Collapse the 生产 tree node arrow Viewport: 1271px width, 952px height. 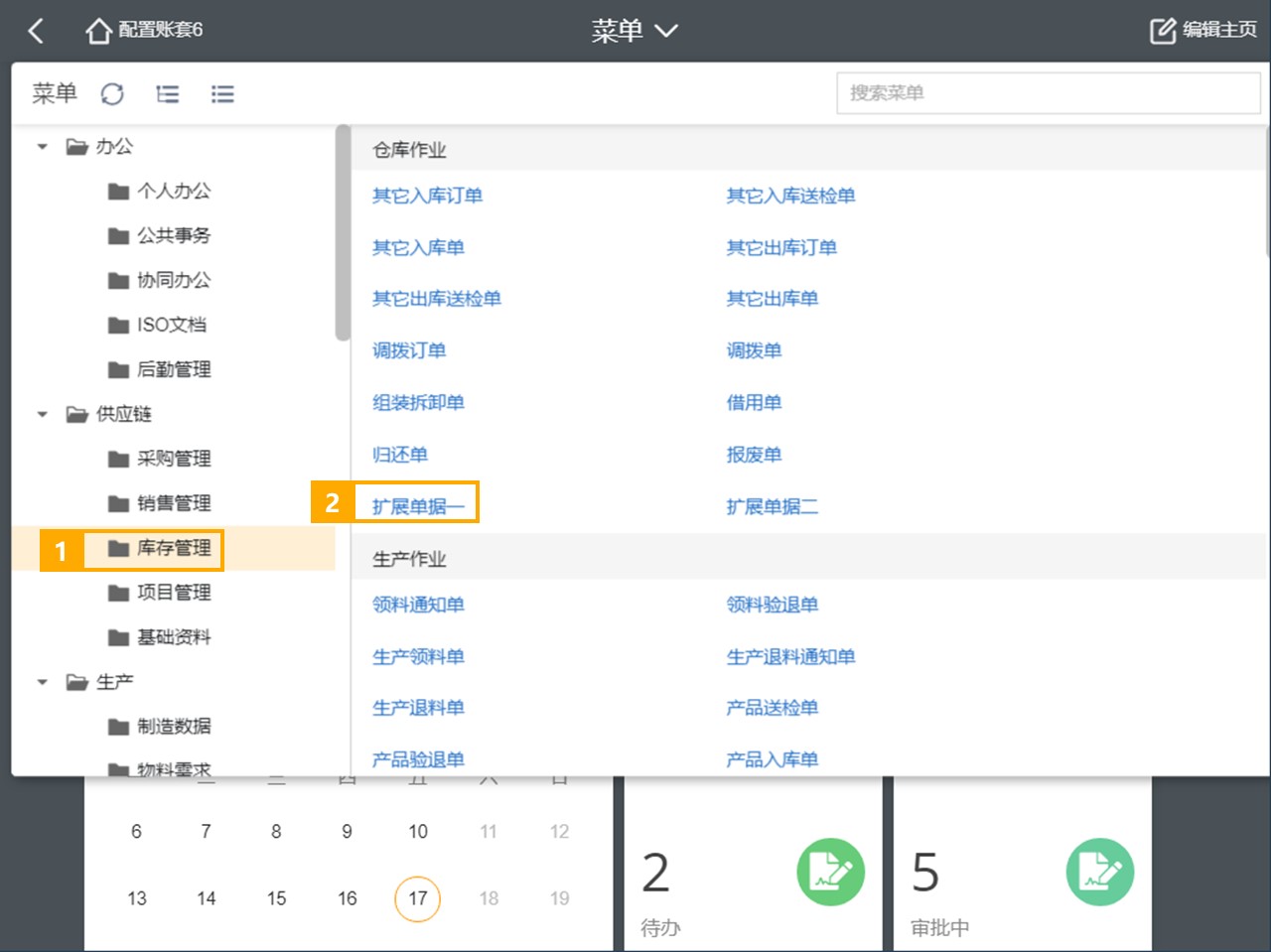42,683
